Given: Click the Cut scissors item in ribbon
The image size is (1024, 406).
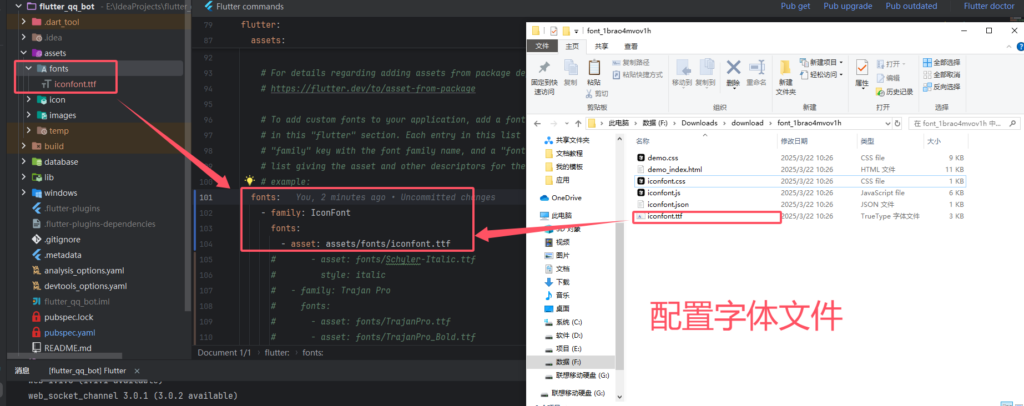Looking at the screenshot, I should pyautogui.click(x=598, y=93).
